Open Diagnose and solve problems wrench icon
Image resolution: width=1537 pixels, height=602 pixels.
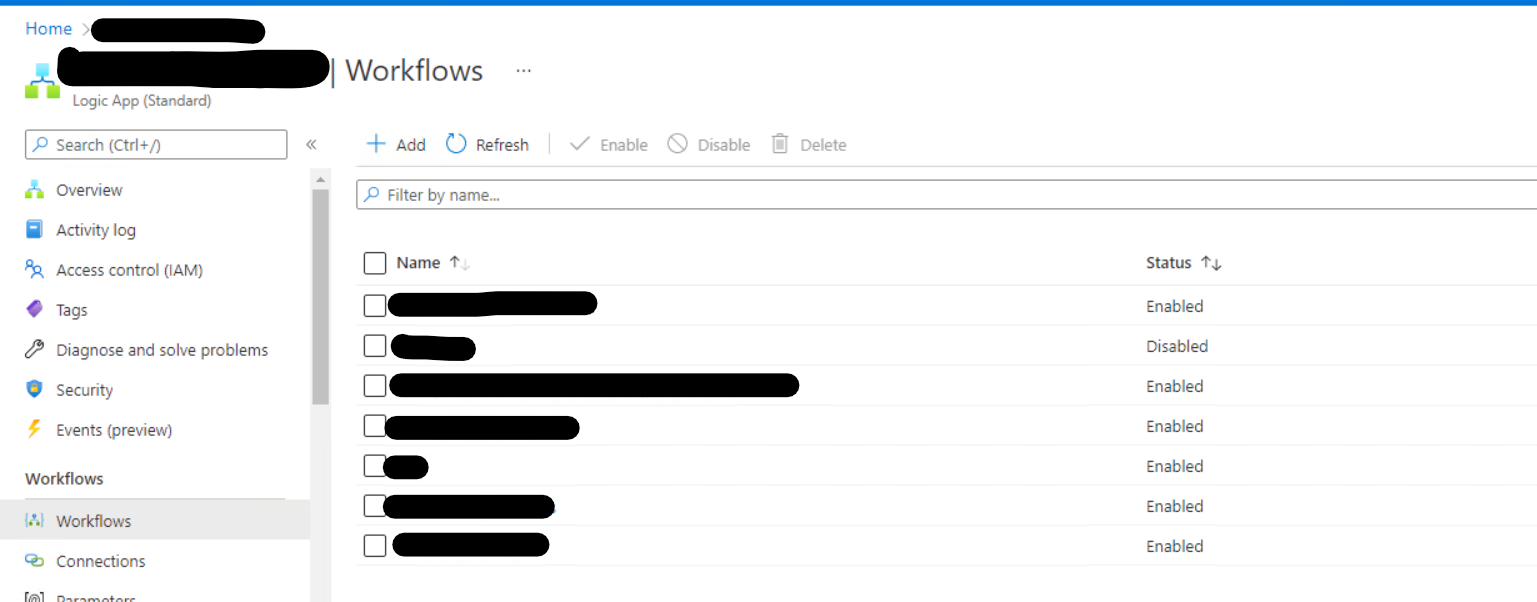click(x=35, y=350)
